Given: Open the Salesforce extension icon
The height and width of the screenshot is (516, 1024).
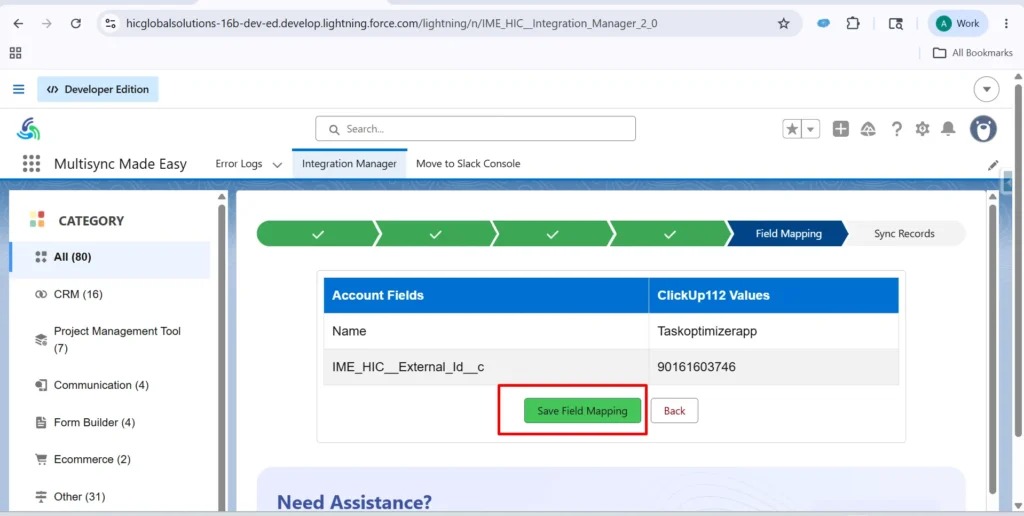Looking at the screenshot, I should tap(824, 24).
